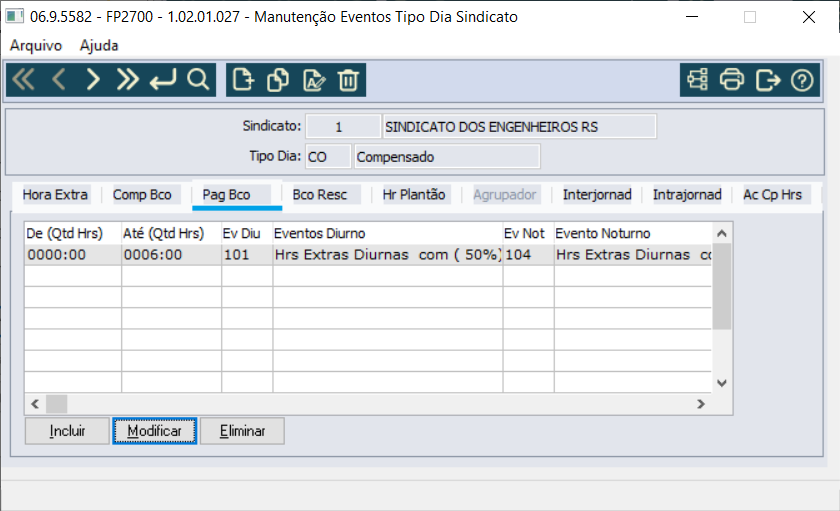Image resolution: width=840 pixels, height=511 pixels.
Task: Click the SINDICATO DOS ENGENHEIROS RS field
Action: [520, 127]
